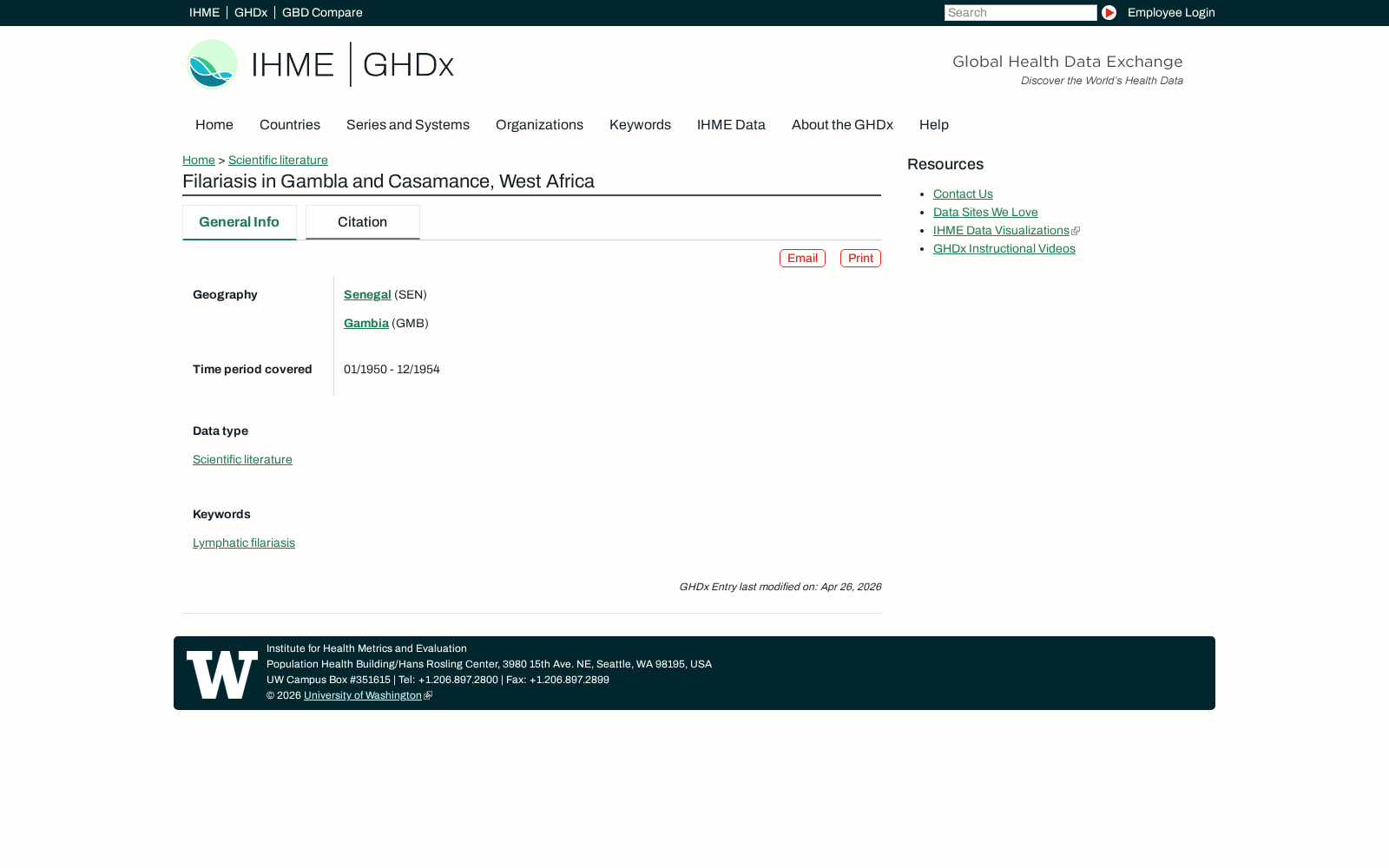This screenshot has height=868, width=1389.
Task: Go to IHME in top bar
Action: [205, 12]
